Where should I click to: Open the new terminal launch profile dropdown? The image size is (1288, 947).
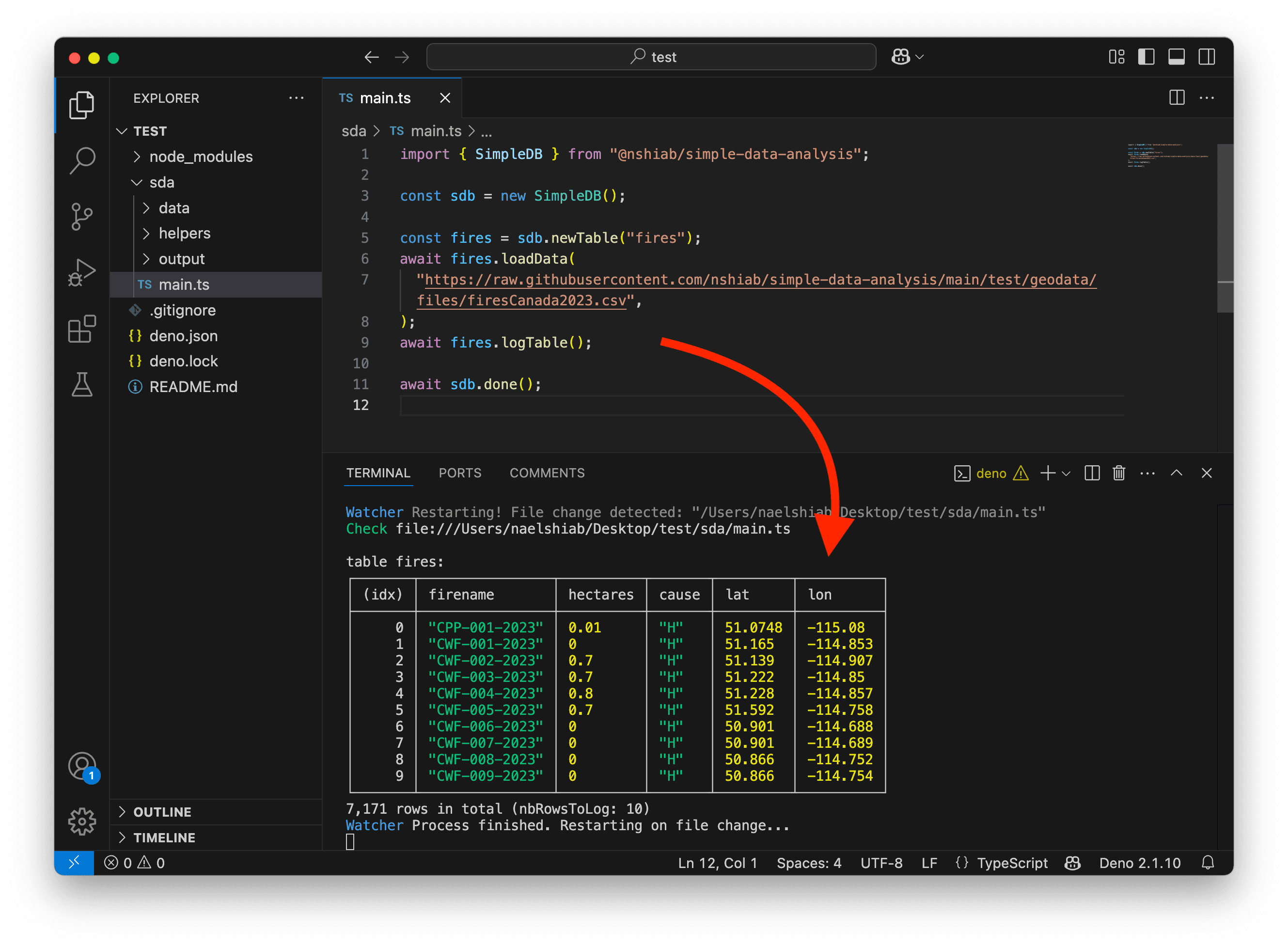(x=1066, y=473)
